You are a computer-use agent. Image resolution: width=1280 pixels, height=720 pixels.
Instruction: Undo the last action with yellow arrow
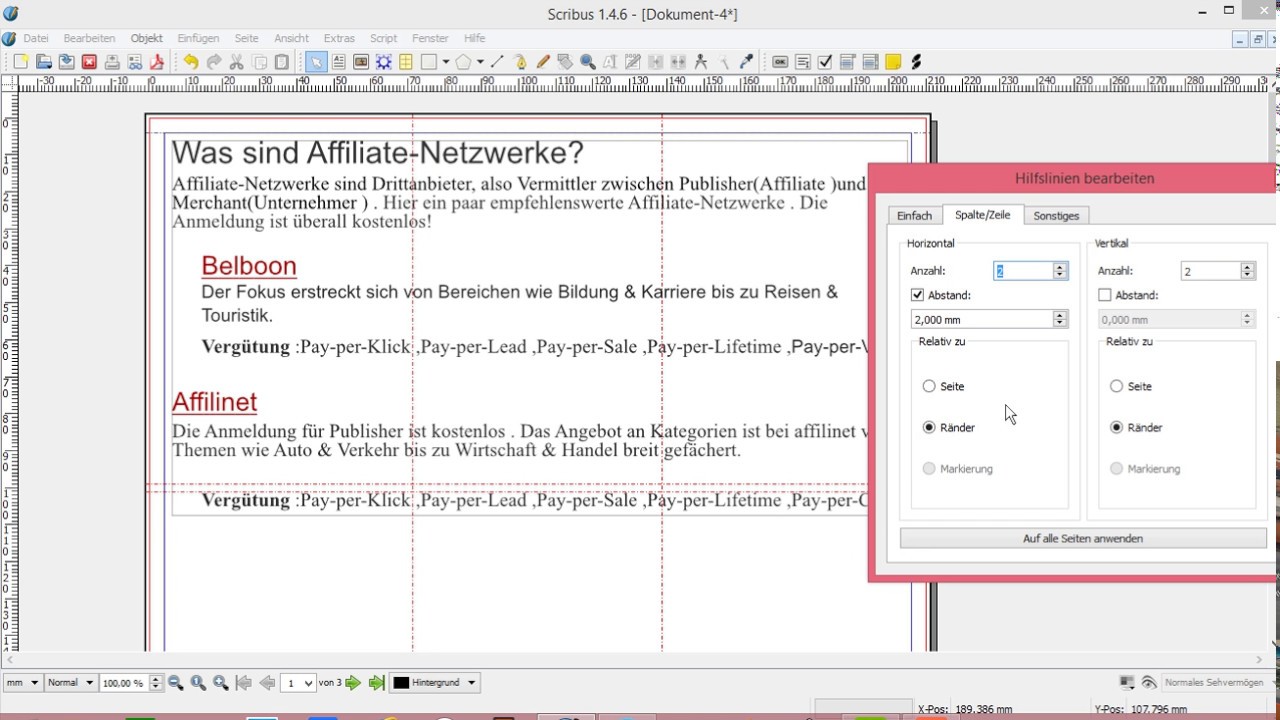(x=190, y=62)
